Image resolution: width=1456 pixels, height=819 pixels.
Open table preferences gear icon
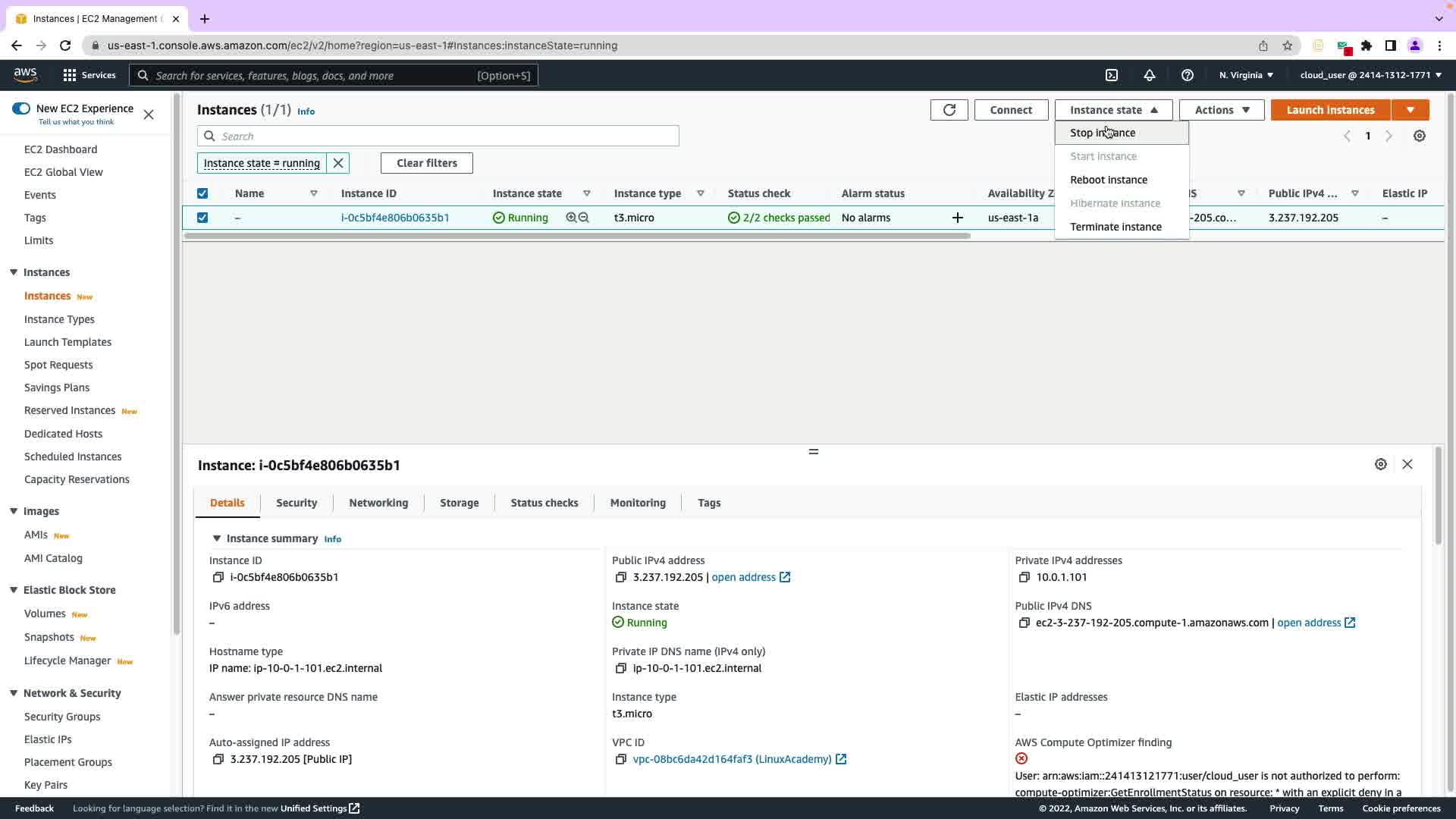(x=1420, y=136)
